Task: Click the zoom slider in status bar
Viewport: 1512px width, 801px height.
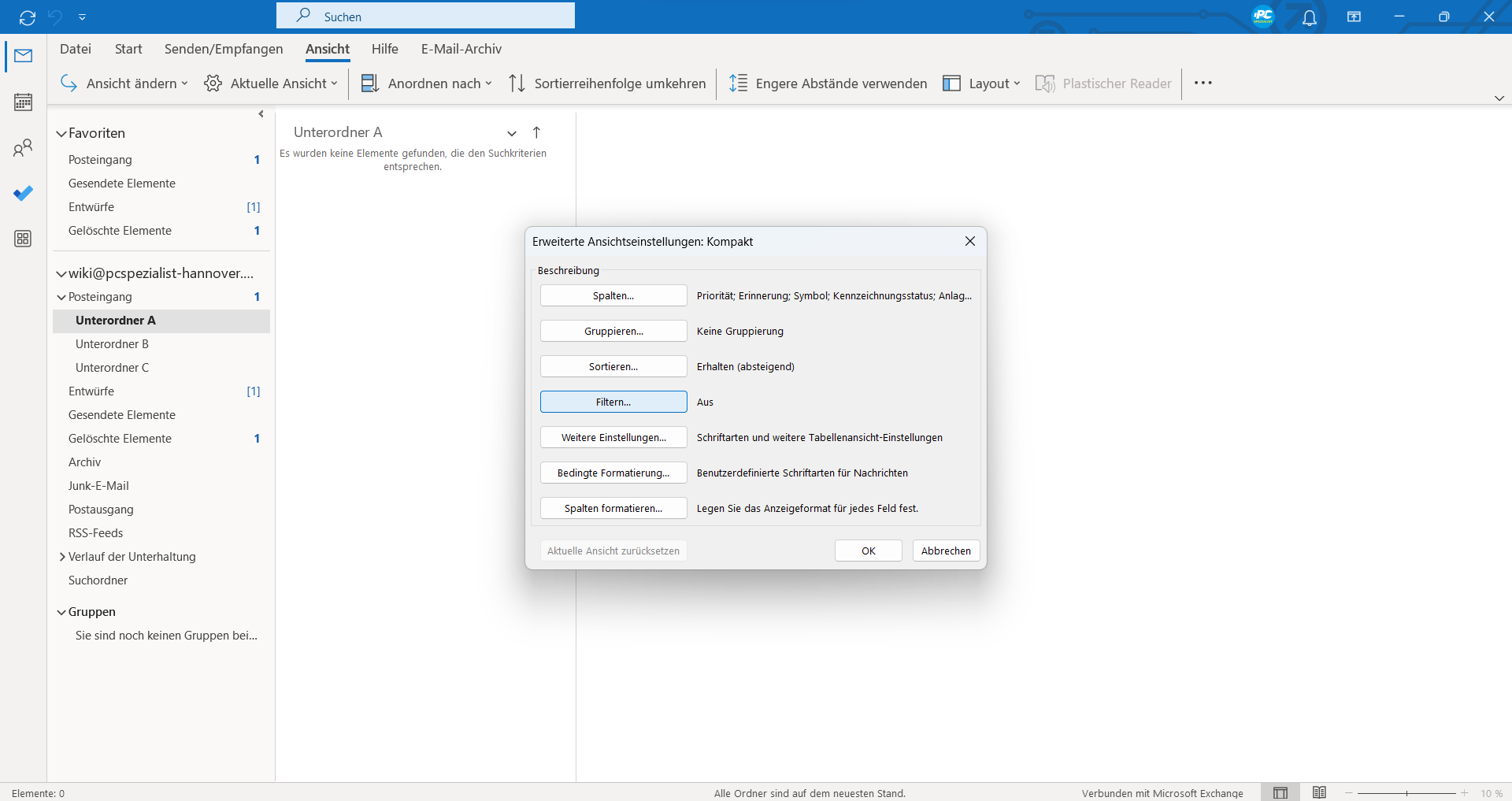Action: pyautogui.click(x=1406, y=793)
